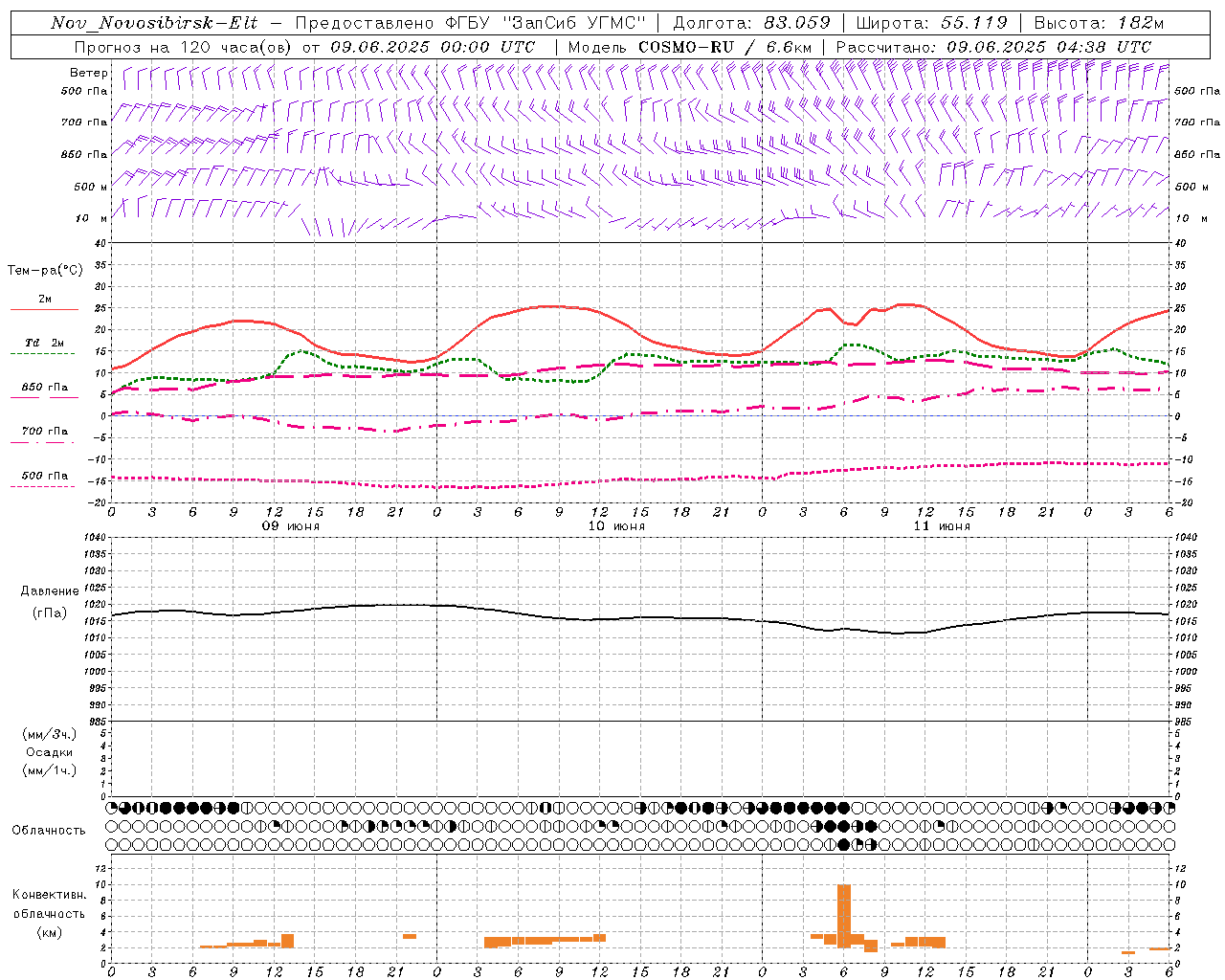Viewport: 1225px width, 980px height.
Task: Click the (мм/1ч.) precipitation unit label
Action: pos(50,770)
